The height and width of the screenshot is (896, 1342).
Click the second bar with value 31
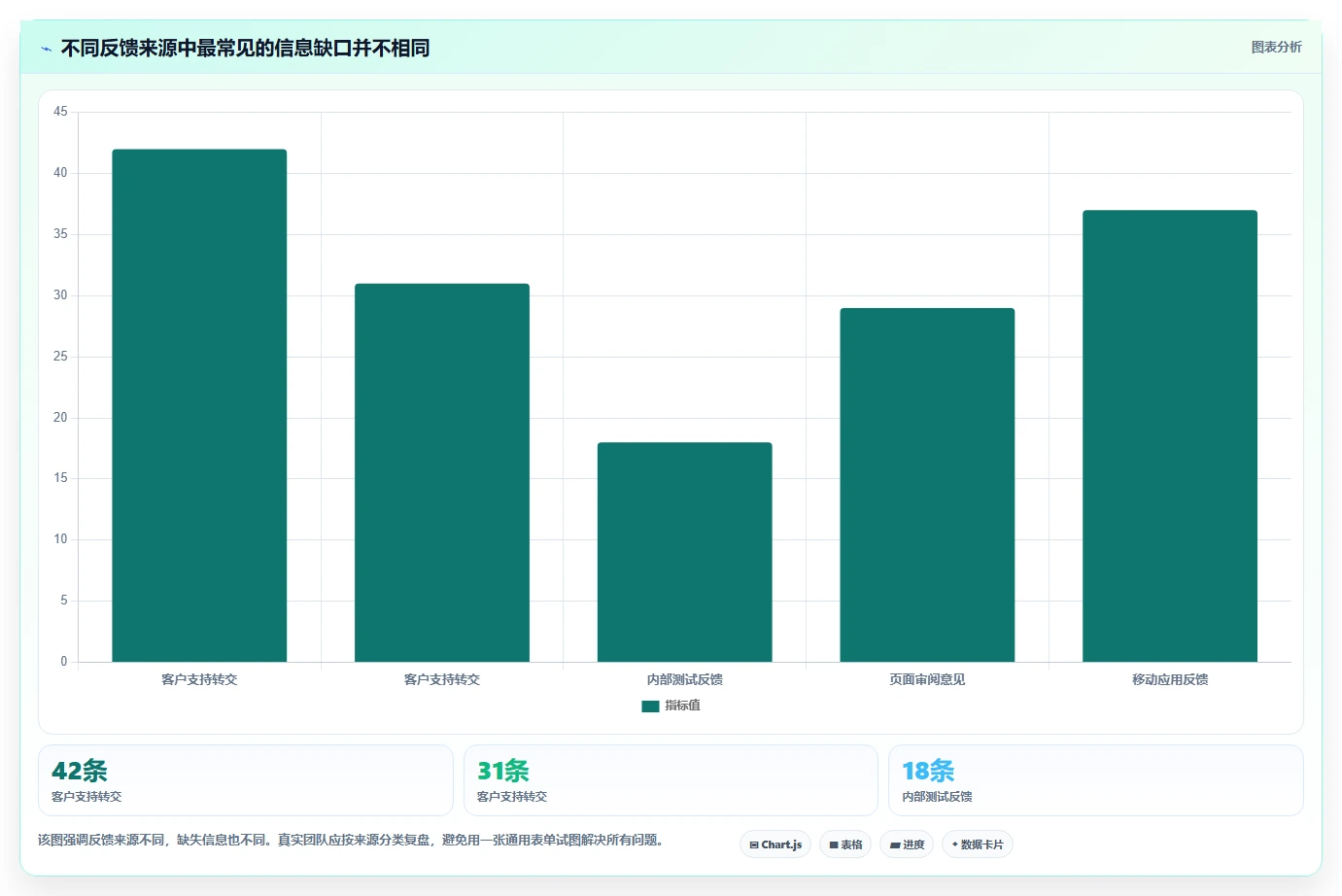[442, 472]
